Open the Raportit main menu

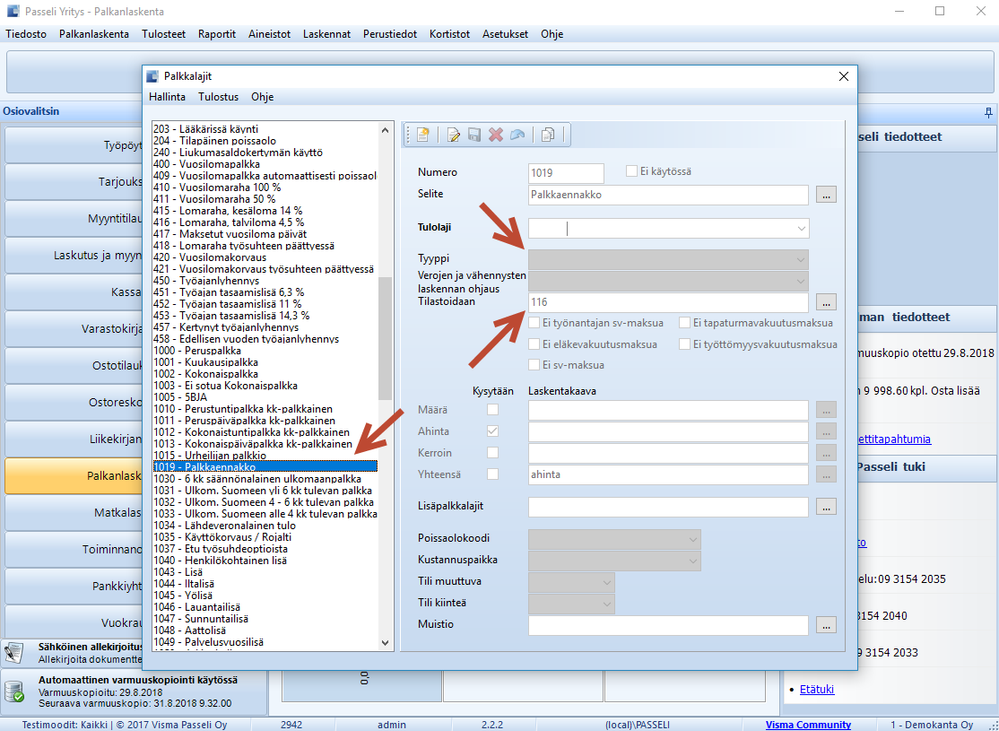pyautogui.click(x=217, y=34)
